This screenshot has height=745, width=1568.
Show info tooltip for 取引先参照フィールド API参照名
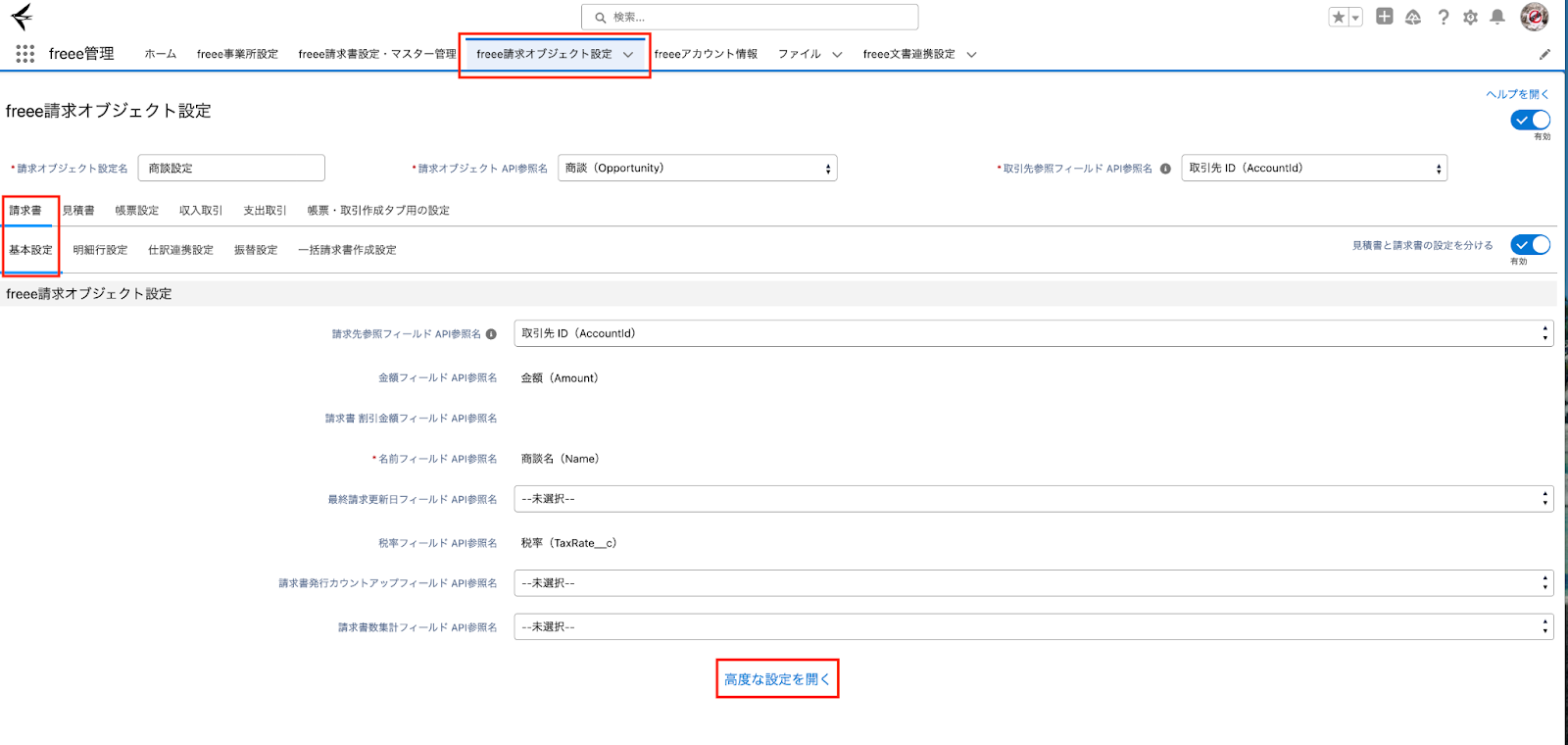(x=1165, y=169)
